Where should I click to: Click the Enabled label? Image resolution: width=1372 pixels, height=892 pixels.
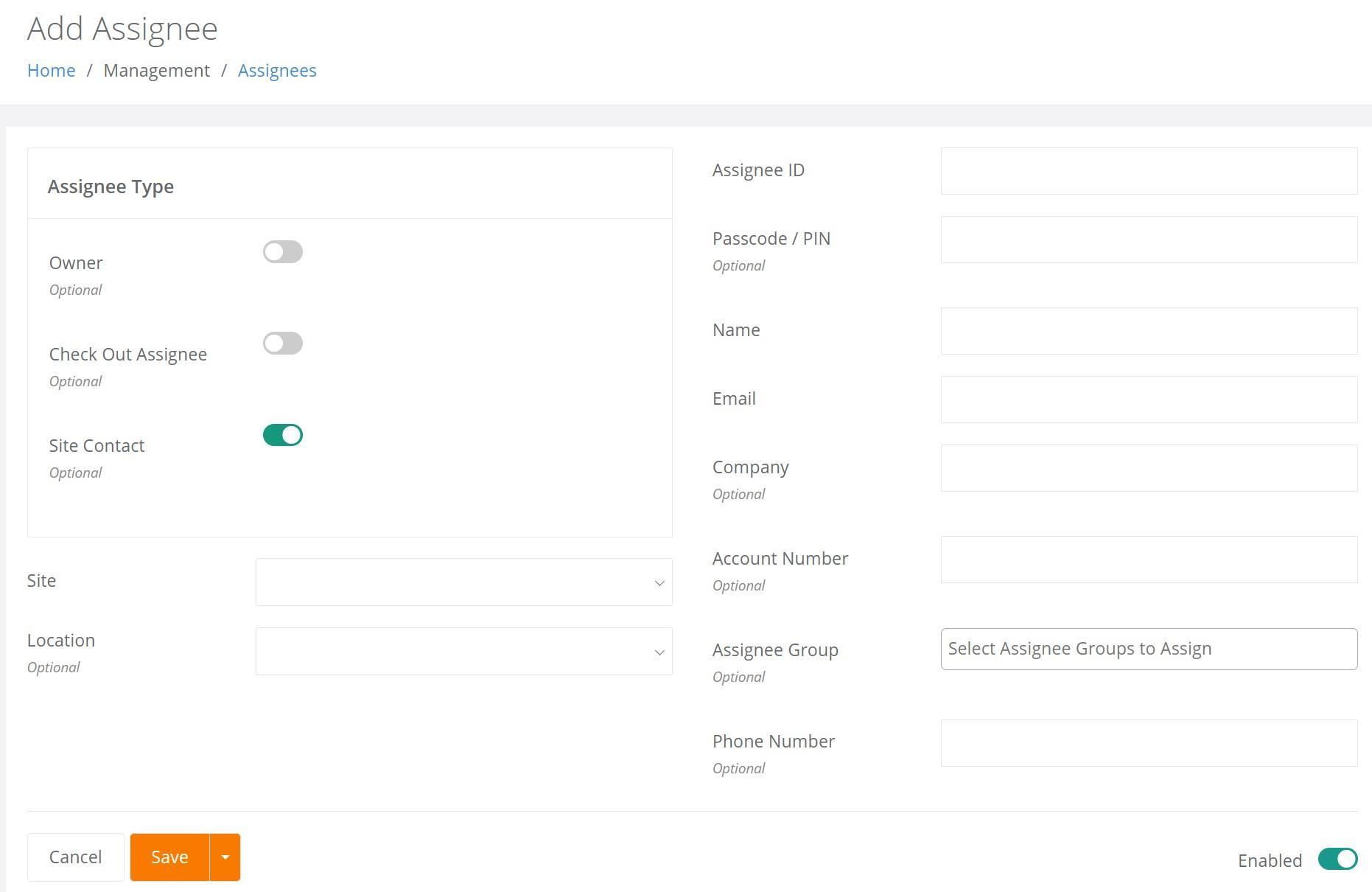(x=1270, y=861)
